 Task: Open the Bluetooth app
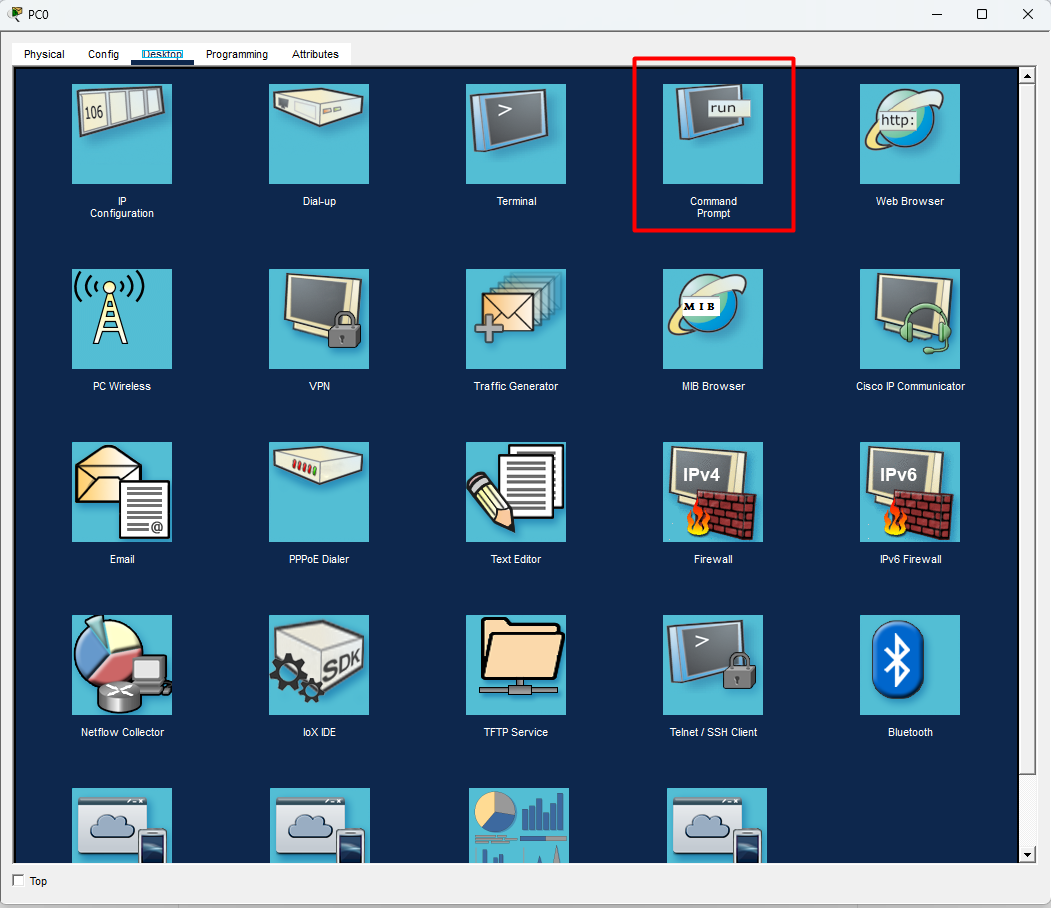(910, 665)
